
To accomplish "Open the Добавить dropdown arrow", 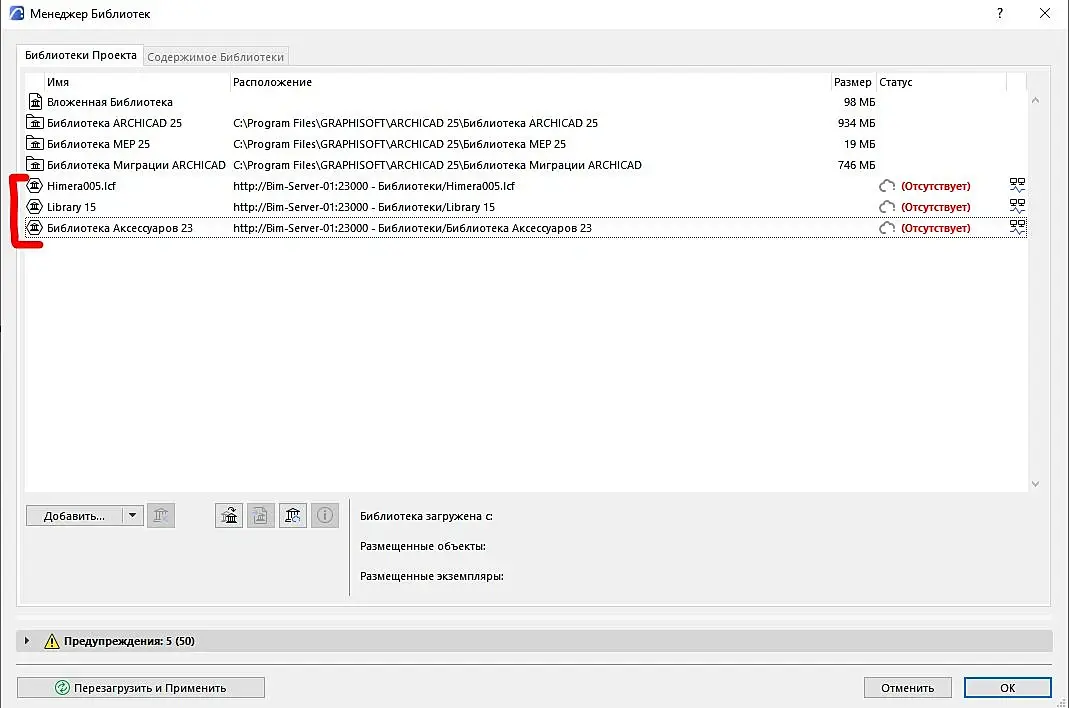I will (132, 516).
